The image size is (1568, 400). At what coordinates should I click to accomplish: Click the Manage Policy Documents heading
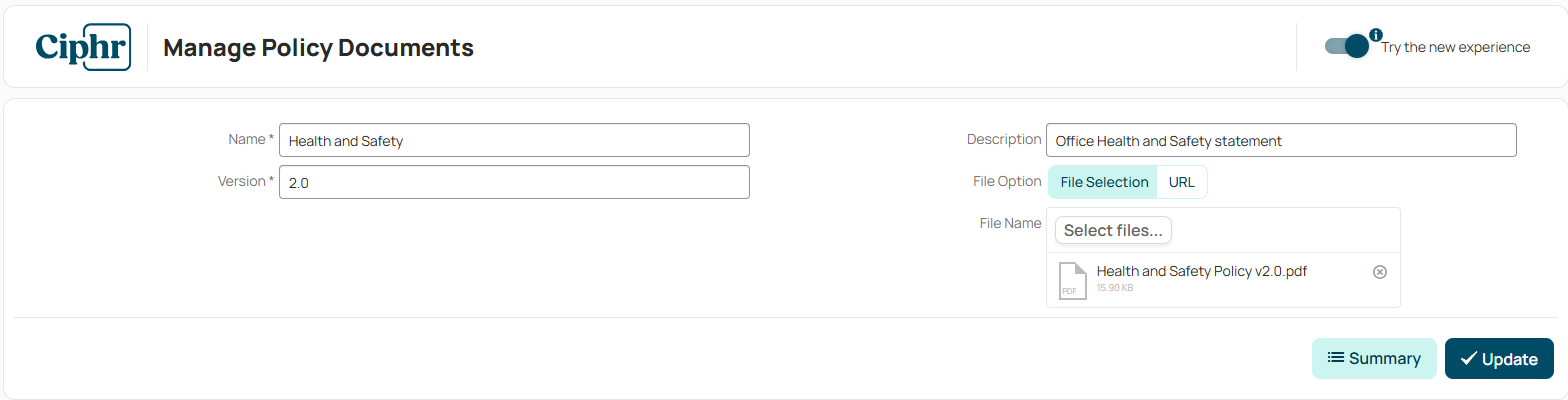click(x=318, y=47)
